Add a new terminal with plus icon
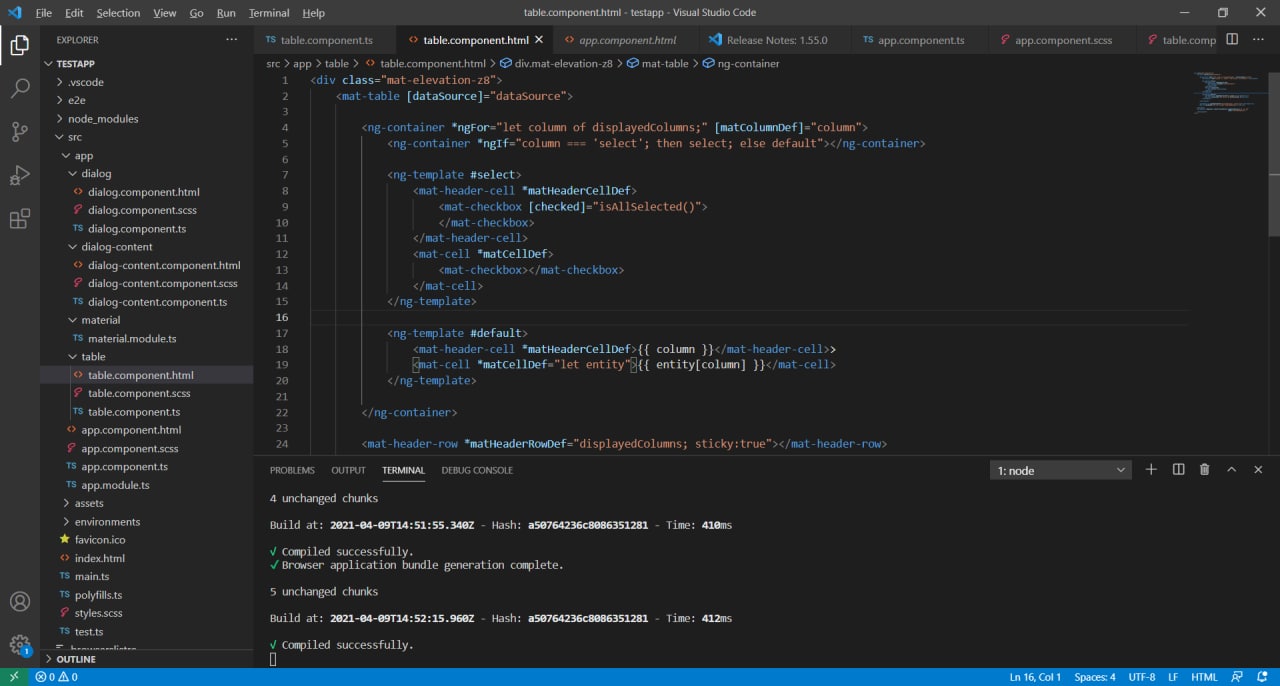1280x686 pixels. point(1151,470)
